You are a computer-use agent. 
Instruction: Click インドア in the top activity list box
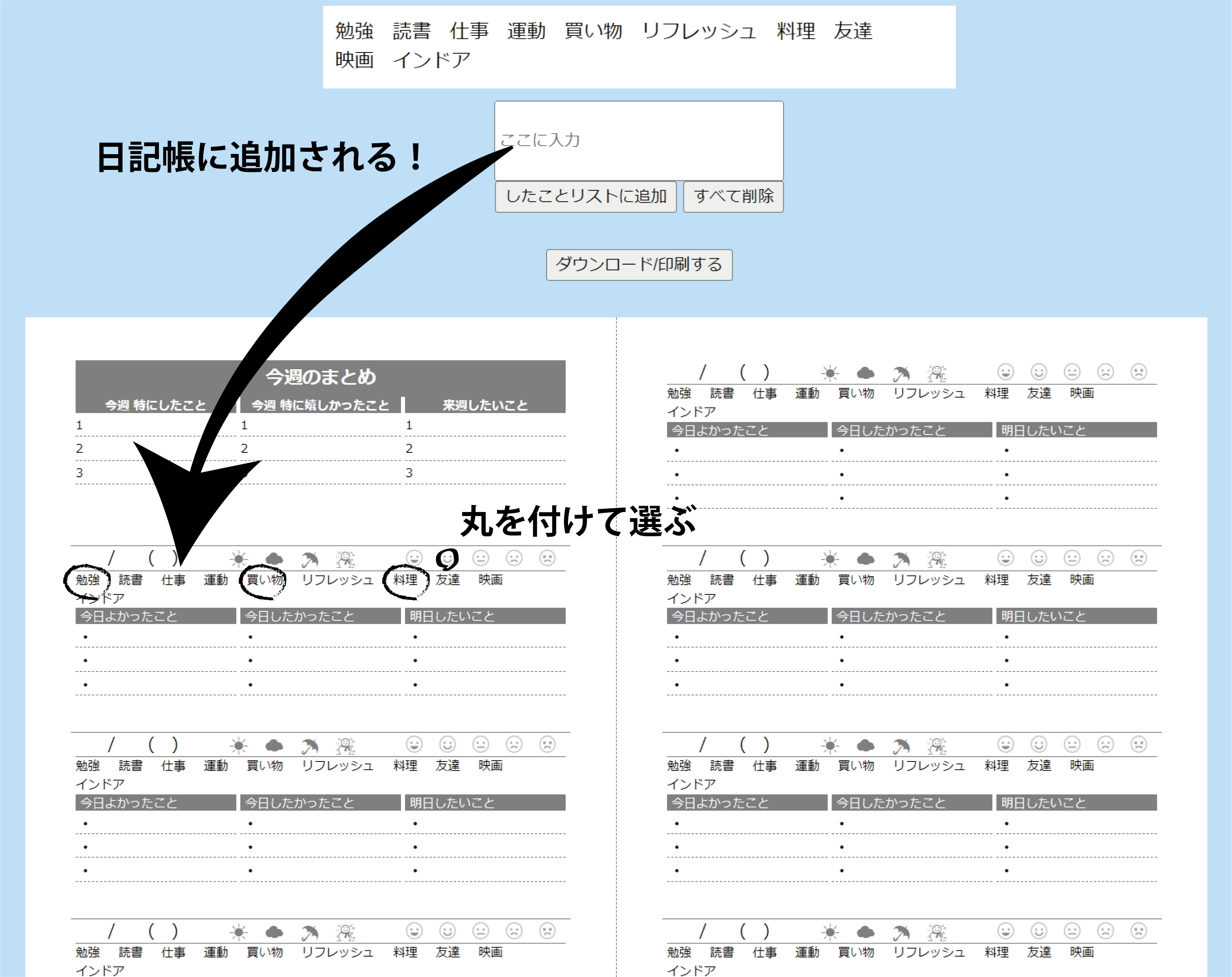[431, 60]
